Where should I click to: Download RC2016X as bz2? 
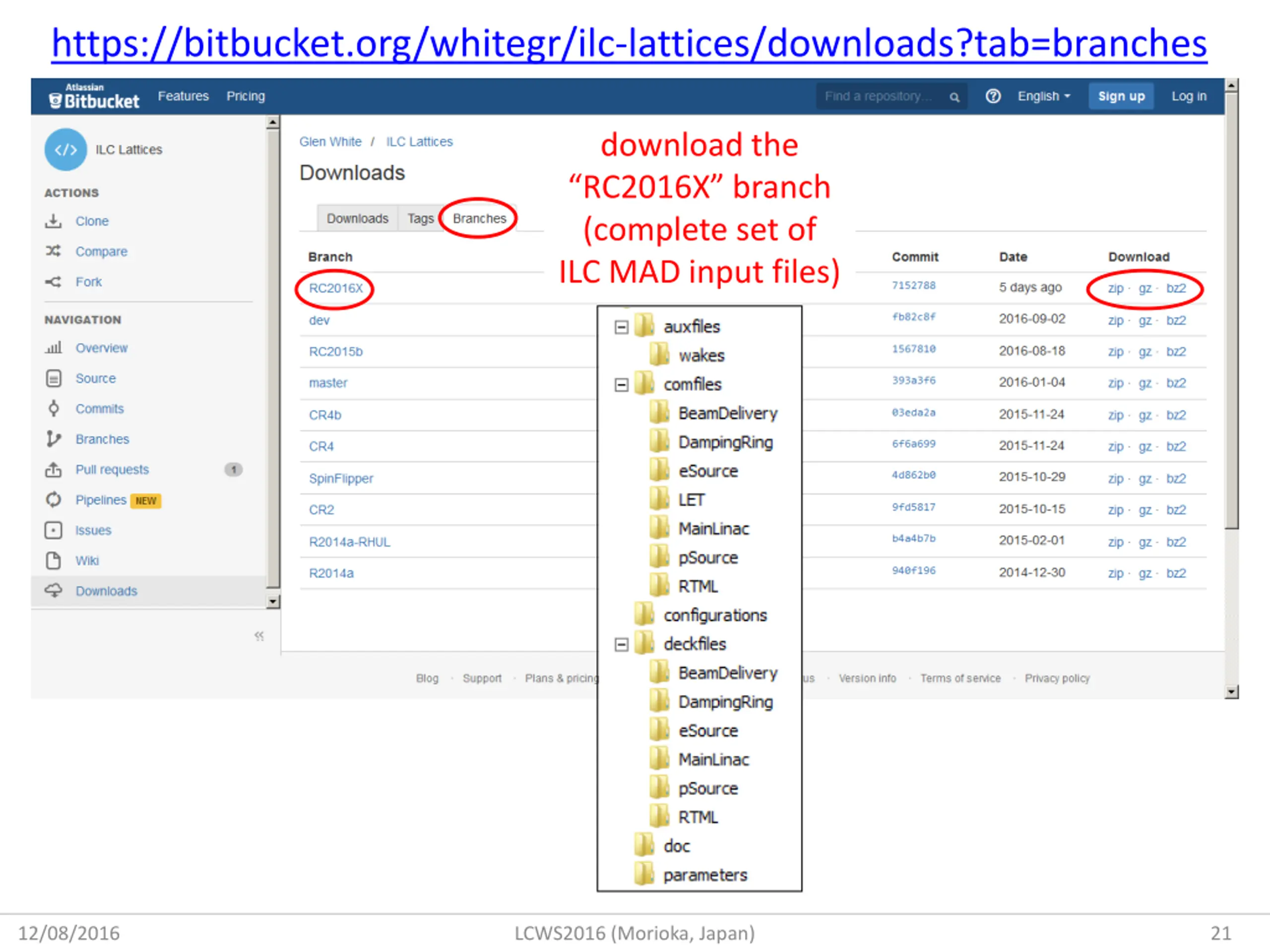1176,288
